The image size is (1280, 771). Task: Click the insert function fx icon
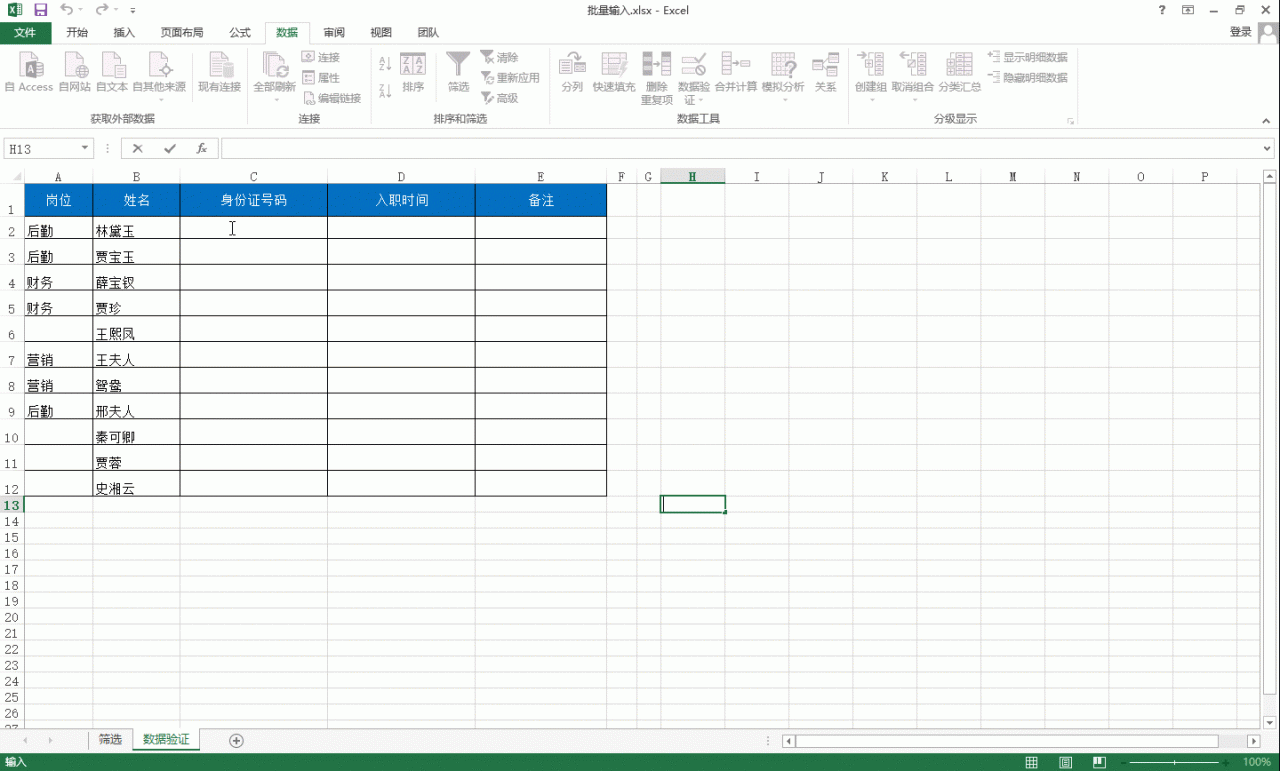(201, 149)
